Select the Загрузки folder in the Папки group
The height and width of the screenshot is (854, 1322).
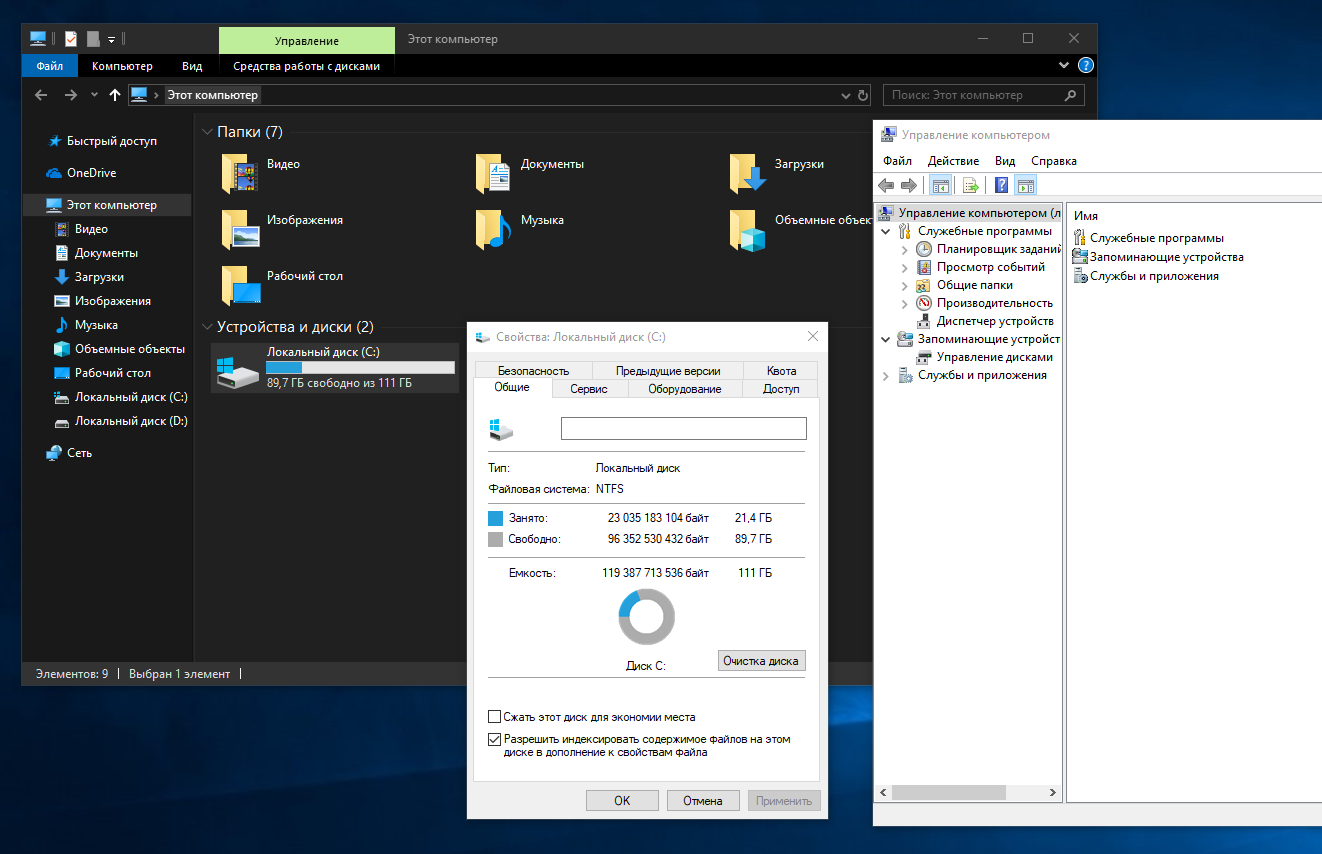(x=777, y=173)
